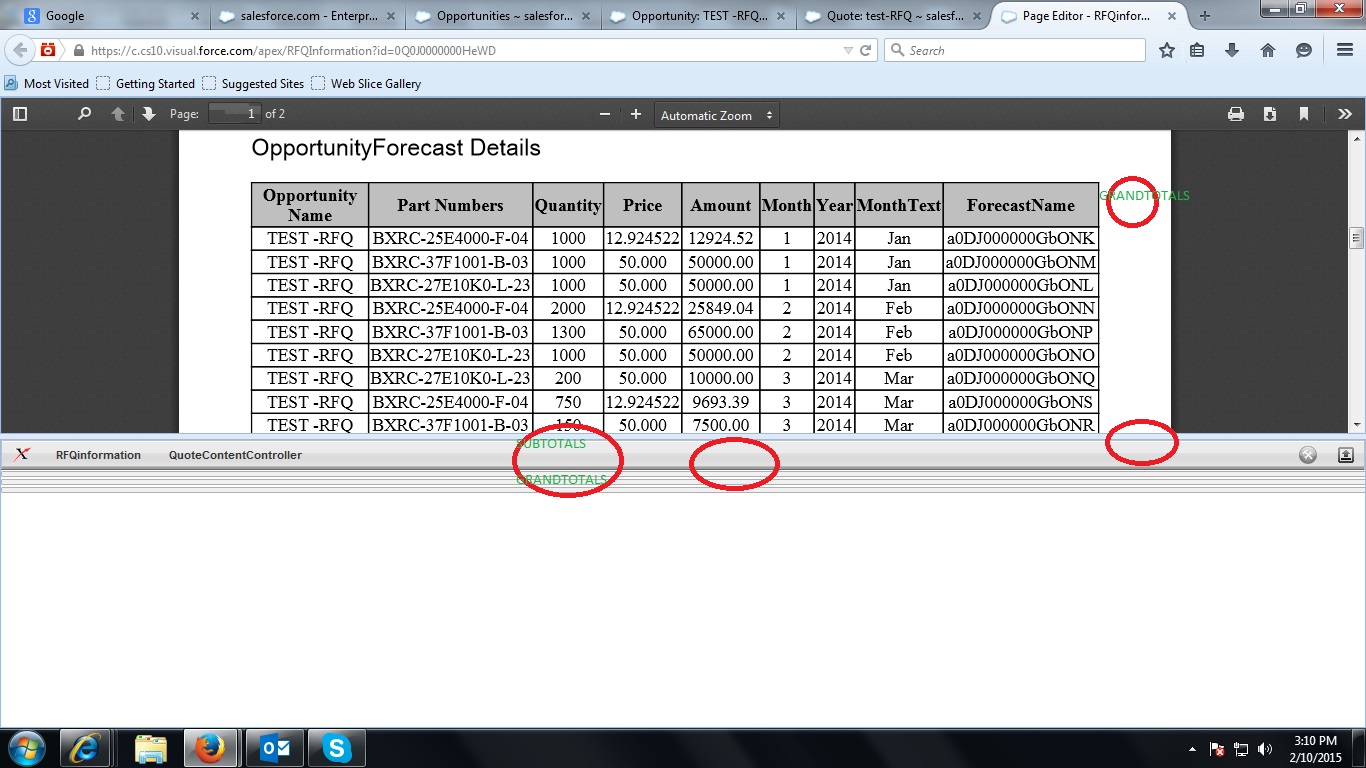The width and height of the screenshot is (1366, 768).
Task: Go to the next PDF page
Action: point(149,114)
